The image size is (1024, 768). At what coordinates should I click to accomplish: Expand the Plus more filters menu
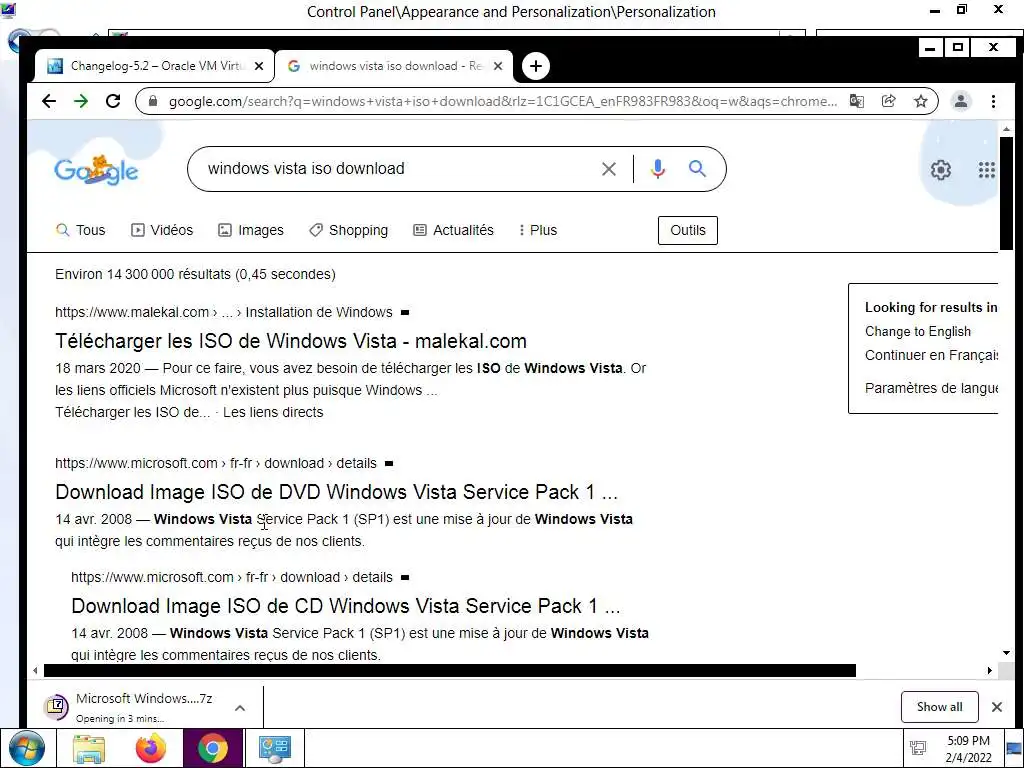(x=538, y=230)
